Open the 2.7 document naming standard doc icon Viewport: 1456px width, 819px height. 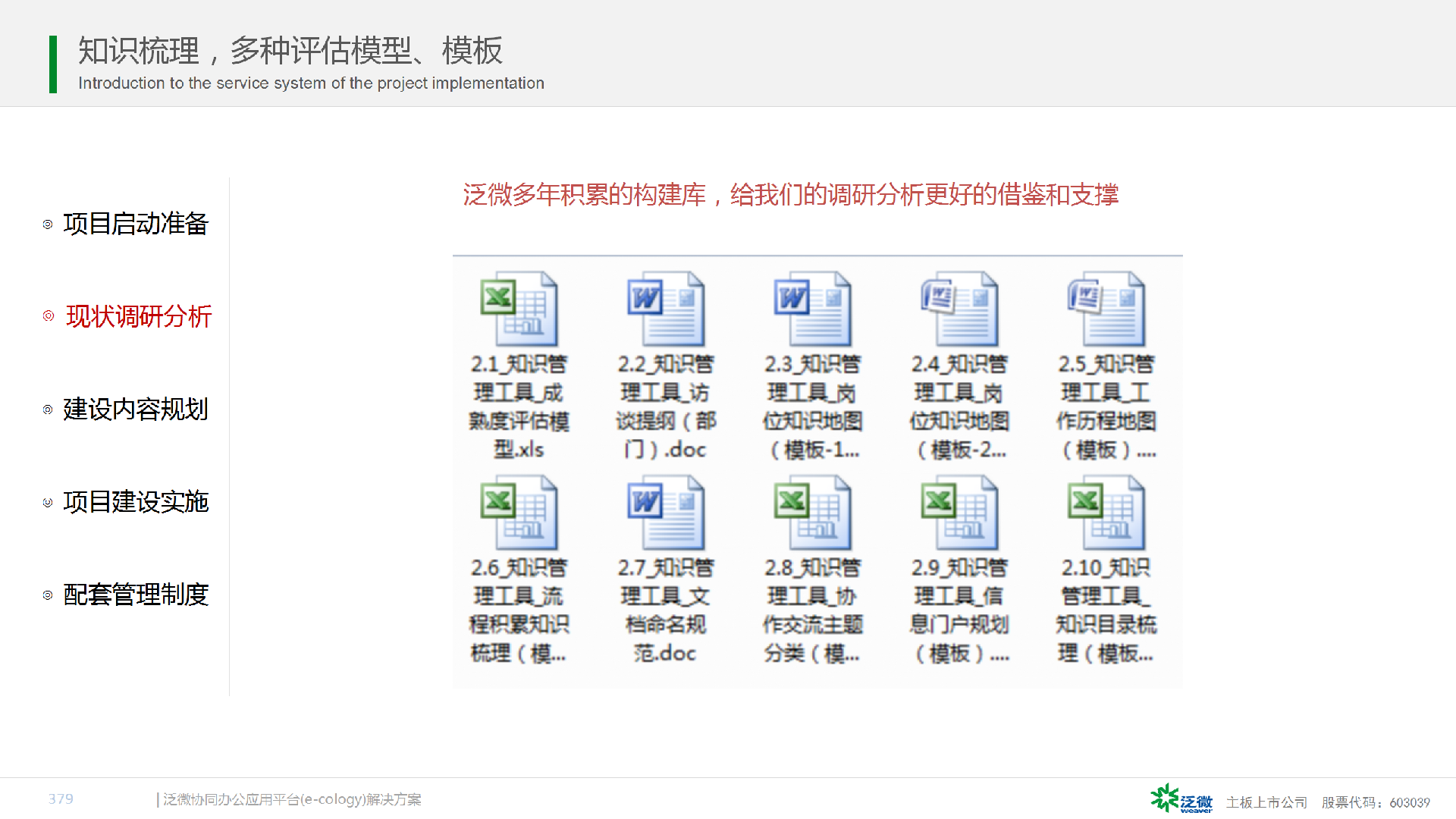[x=666, y=513]
